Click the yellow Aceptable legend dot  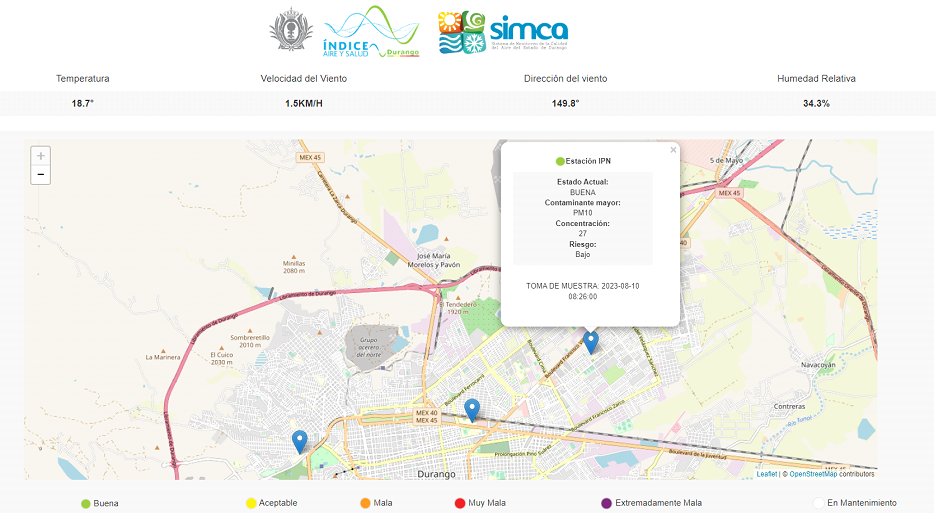(x=251, y=503)
